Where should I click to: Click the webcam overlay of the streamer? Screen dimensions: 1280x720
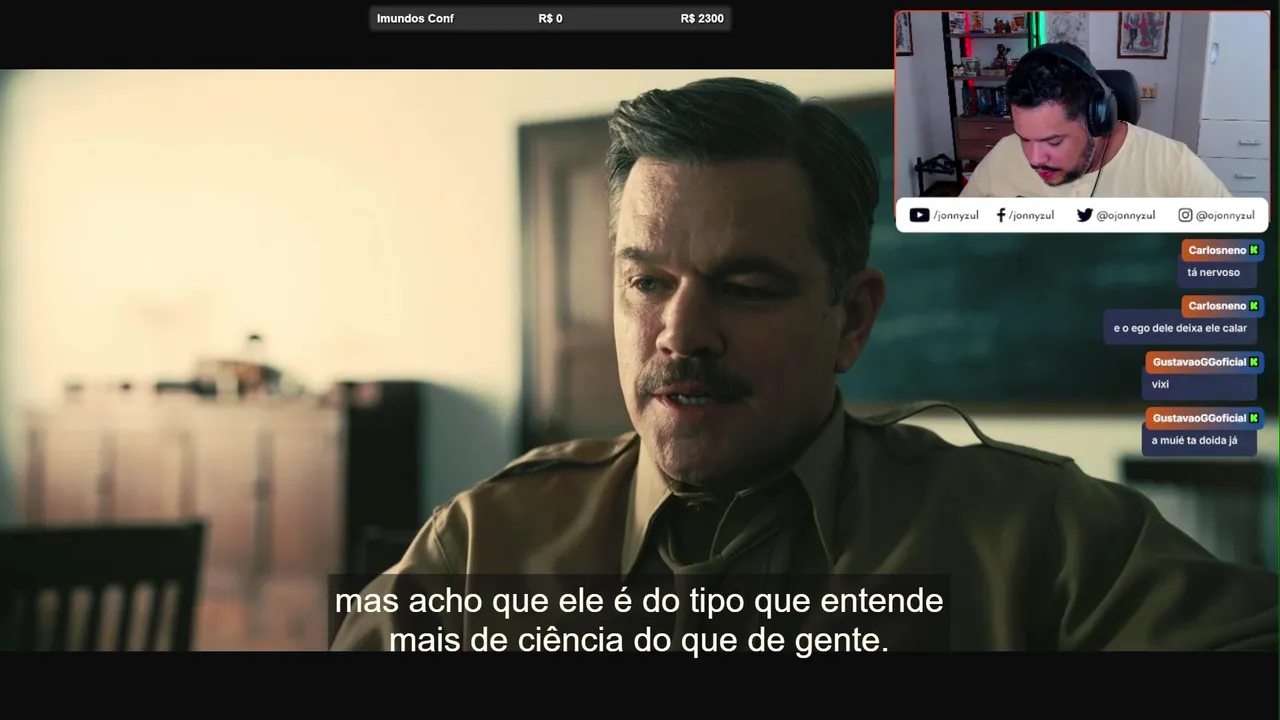coord(1082,105)
